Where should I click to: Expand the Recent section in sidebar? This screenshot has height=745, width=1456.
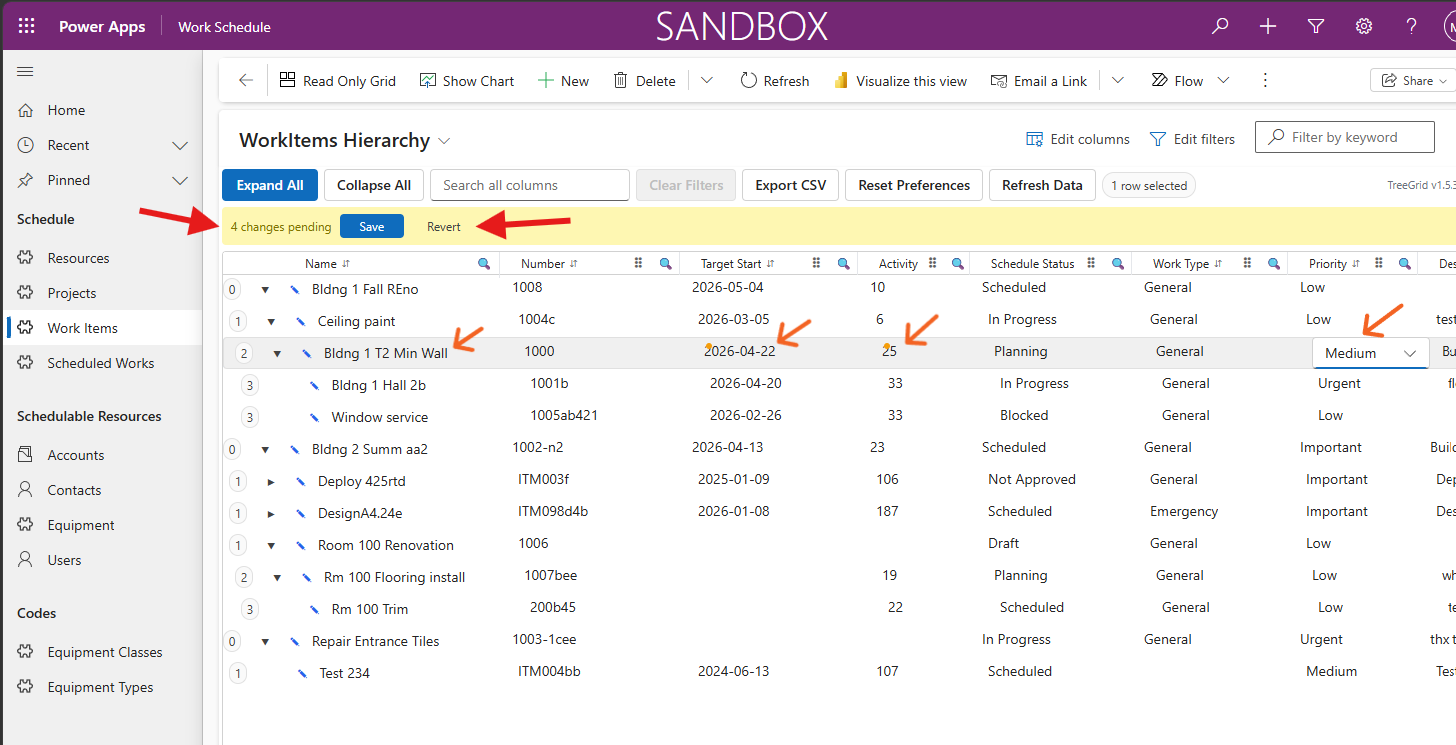point(180,145)
